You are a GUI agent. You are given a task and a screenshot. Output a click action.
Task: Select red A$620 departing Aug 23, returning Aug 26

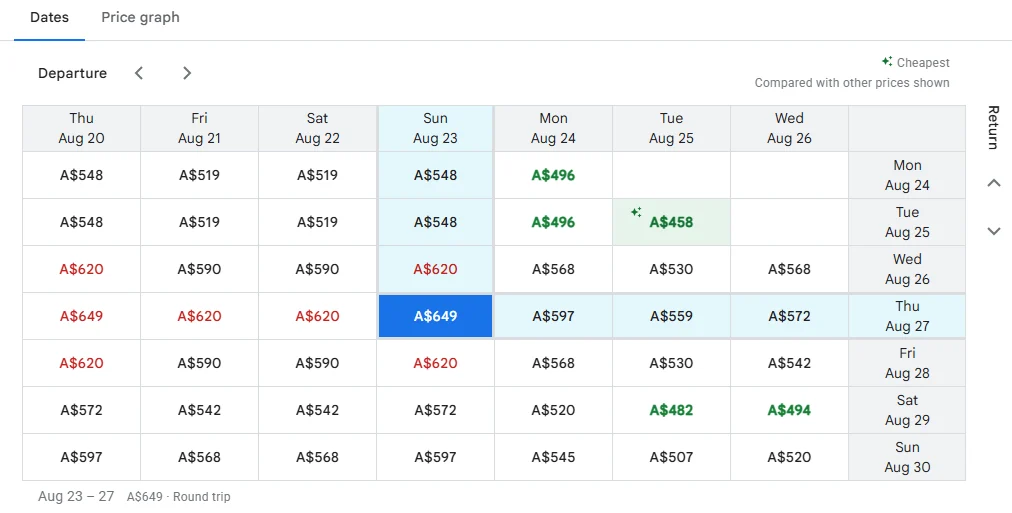436,269
